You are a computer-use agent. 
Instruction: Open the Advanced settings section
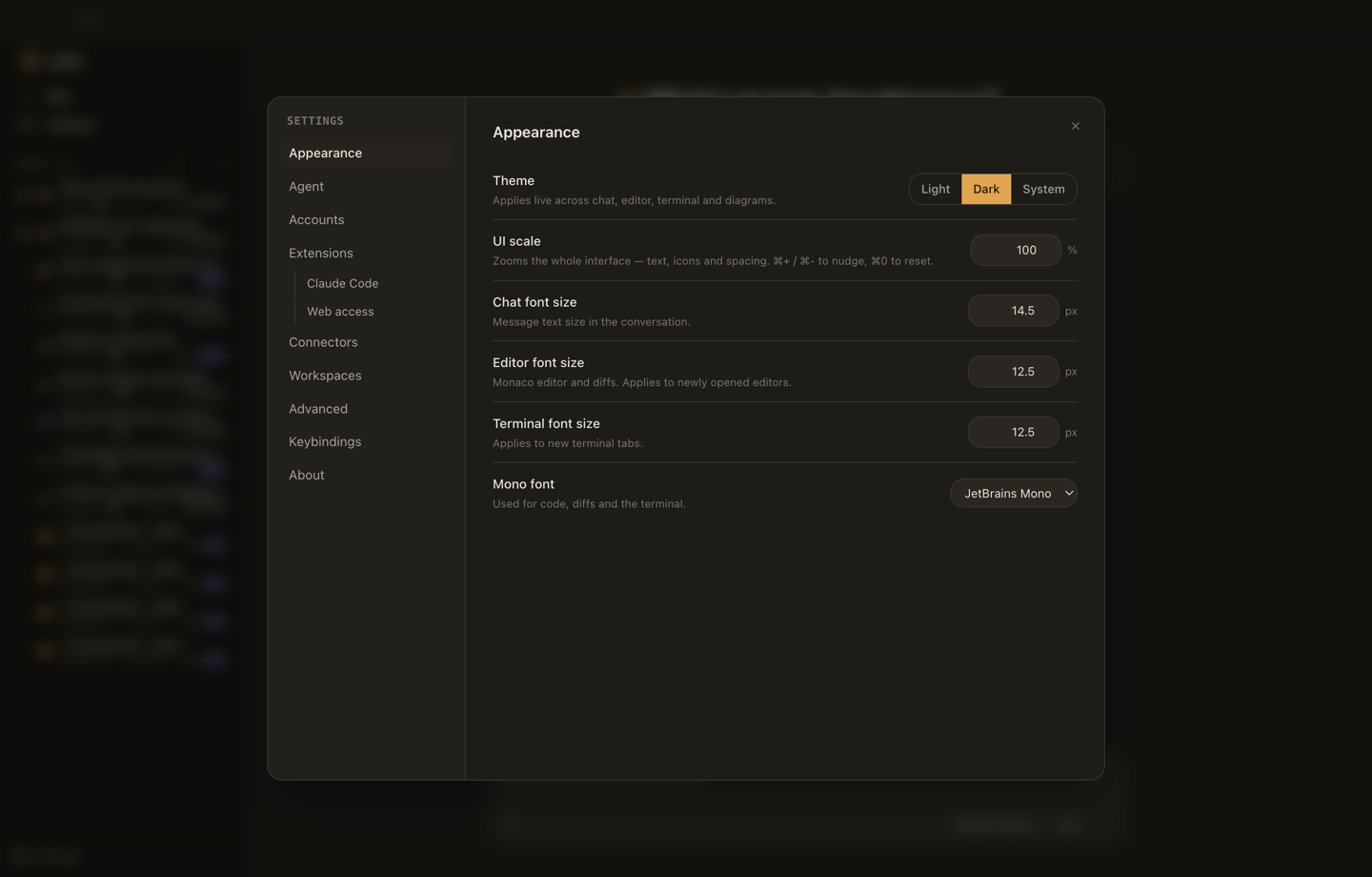(366, 409)
